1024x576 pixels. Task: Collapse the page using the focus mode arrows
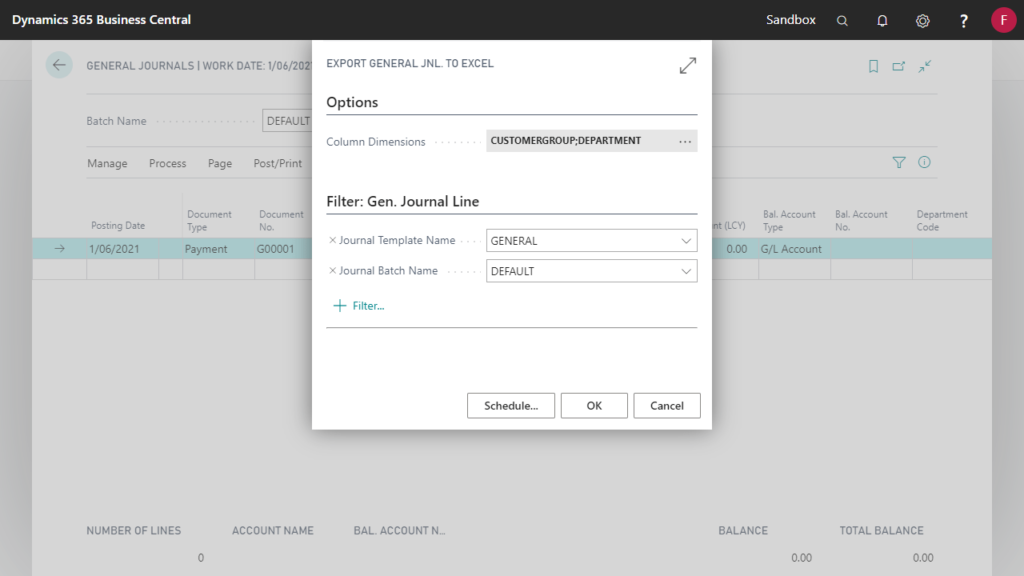(x=924, y=65)
